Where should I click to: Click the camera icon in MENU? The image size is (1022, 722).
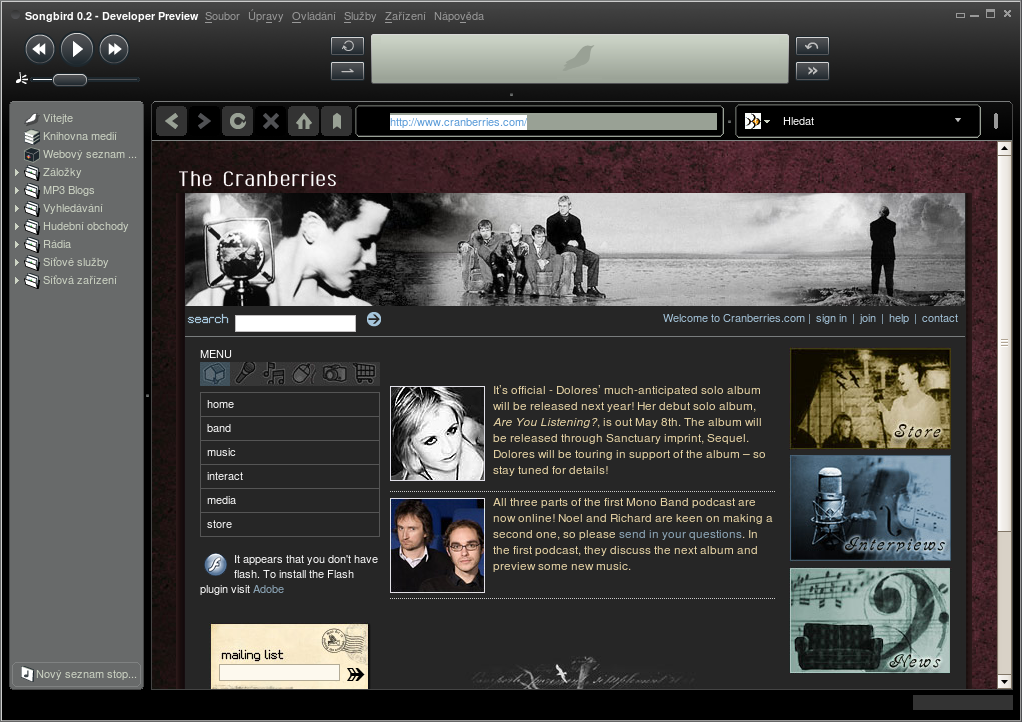pos(334,373)
